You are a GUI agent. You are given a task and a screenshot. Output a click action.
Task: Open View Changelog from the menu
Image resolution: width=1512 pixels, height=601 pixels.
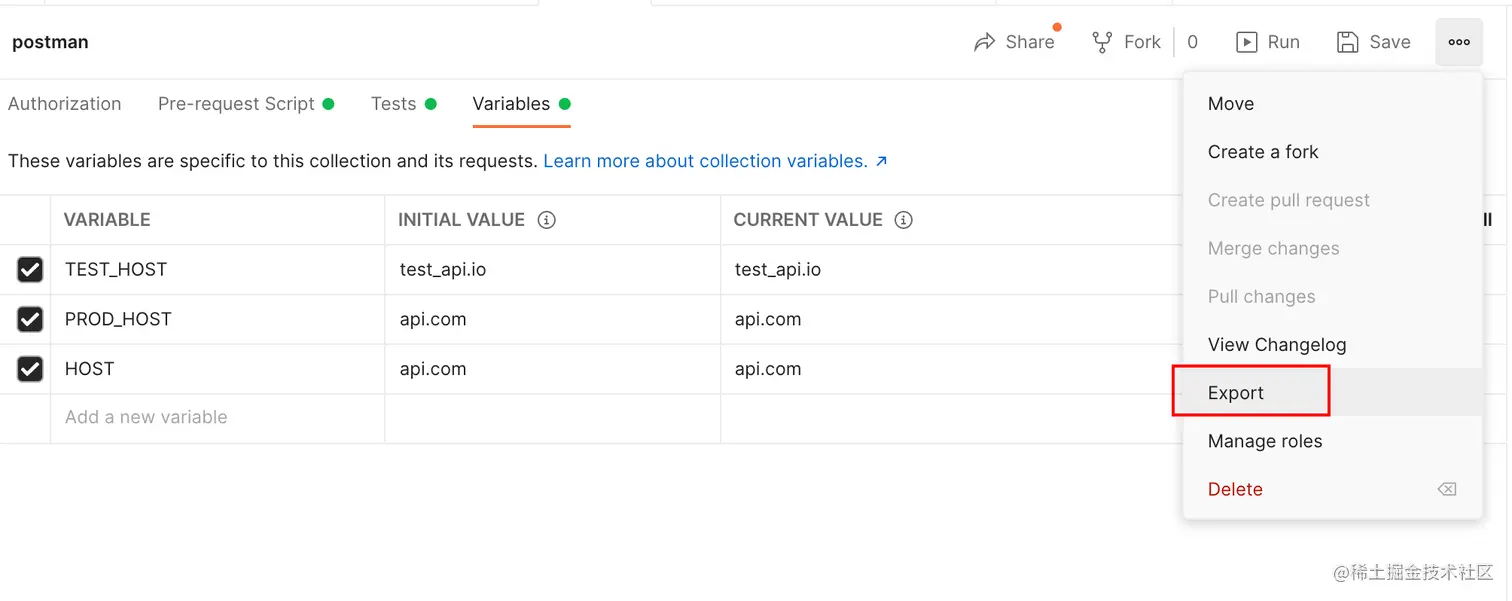[1277, 345]
